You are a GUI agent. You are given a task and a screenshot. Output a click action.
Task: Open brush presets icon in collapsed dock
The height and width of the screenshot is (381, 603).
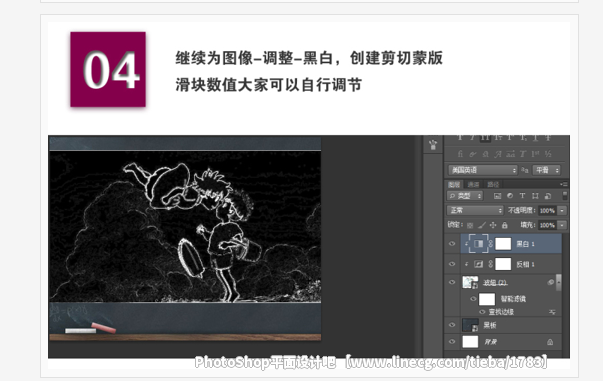click(x=433, y=145)
